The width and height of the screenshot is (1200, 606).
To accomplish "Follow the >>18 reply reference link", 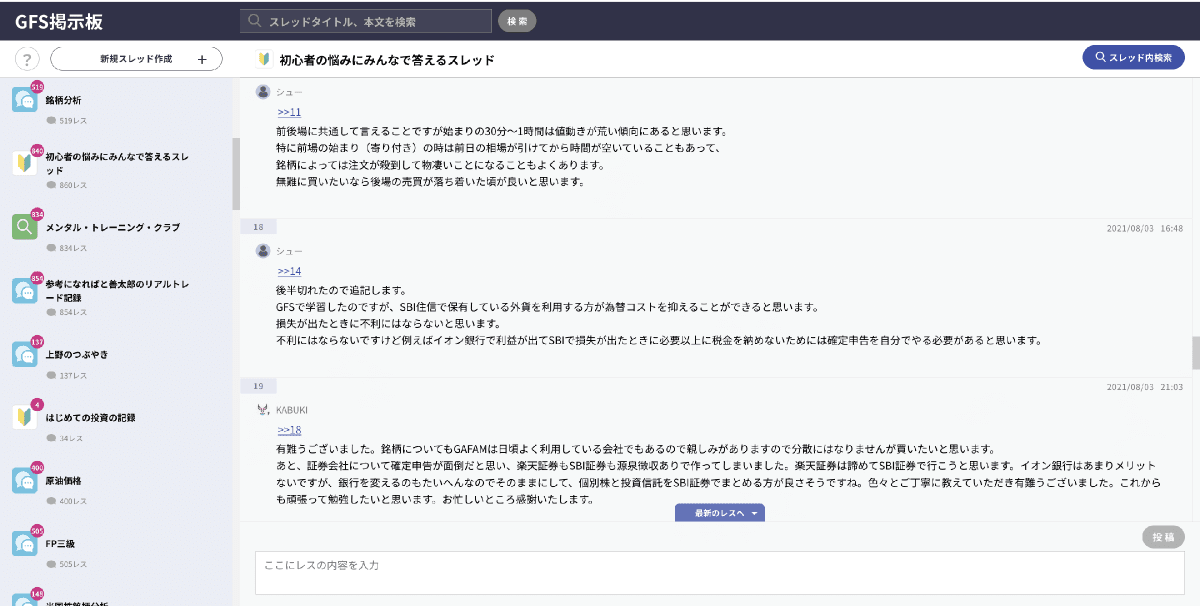I will point(289,430).
